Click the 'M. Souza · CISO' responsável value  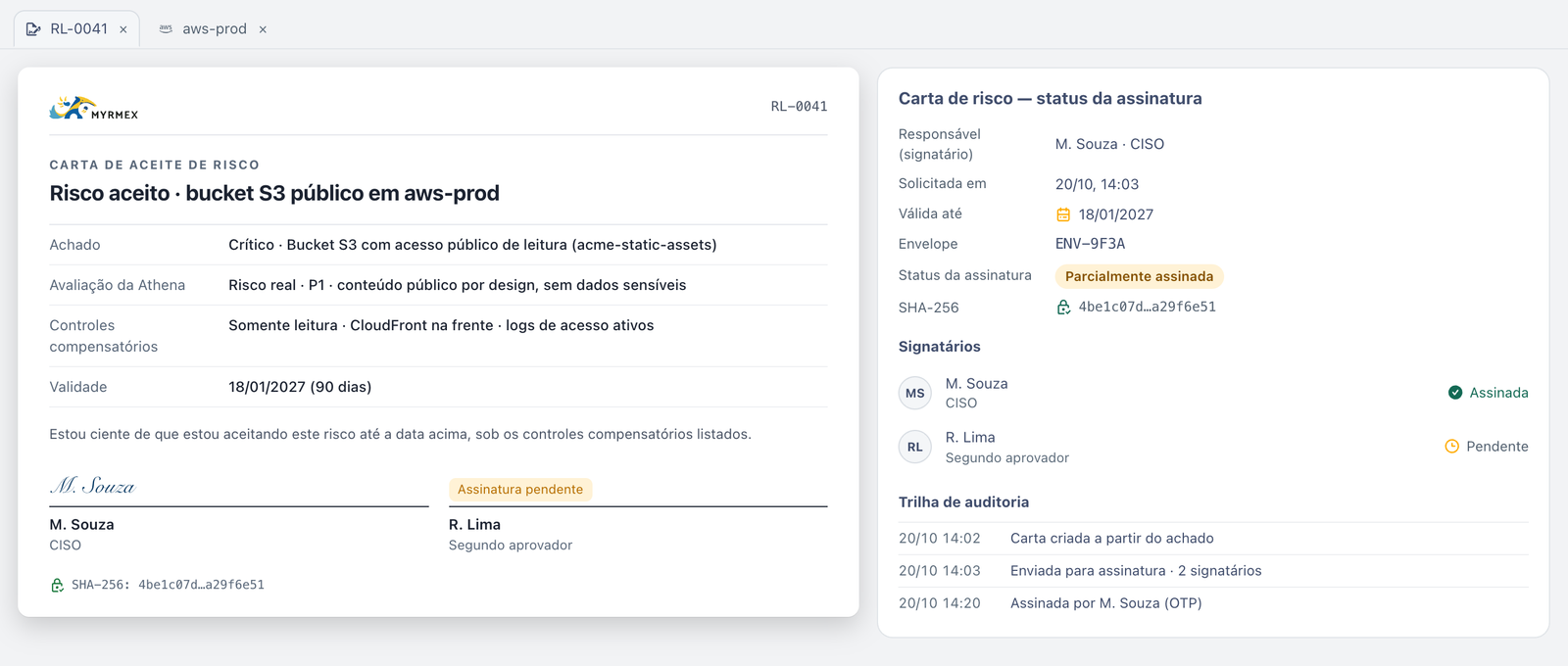pos(1109,144)
